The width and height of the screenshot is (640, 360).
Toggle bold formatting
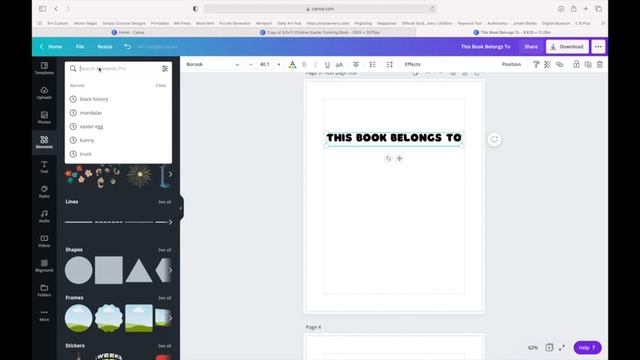point(304,64)
